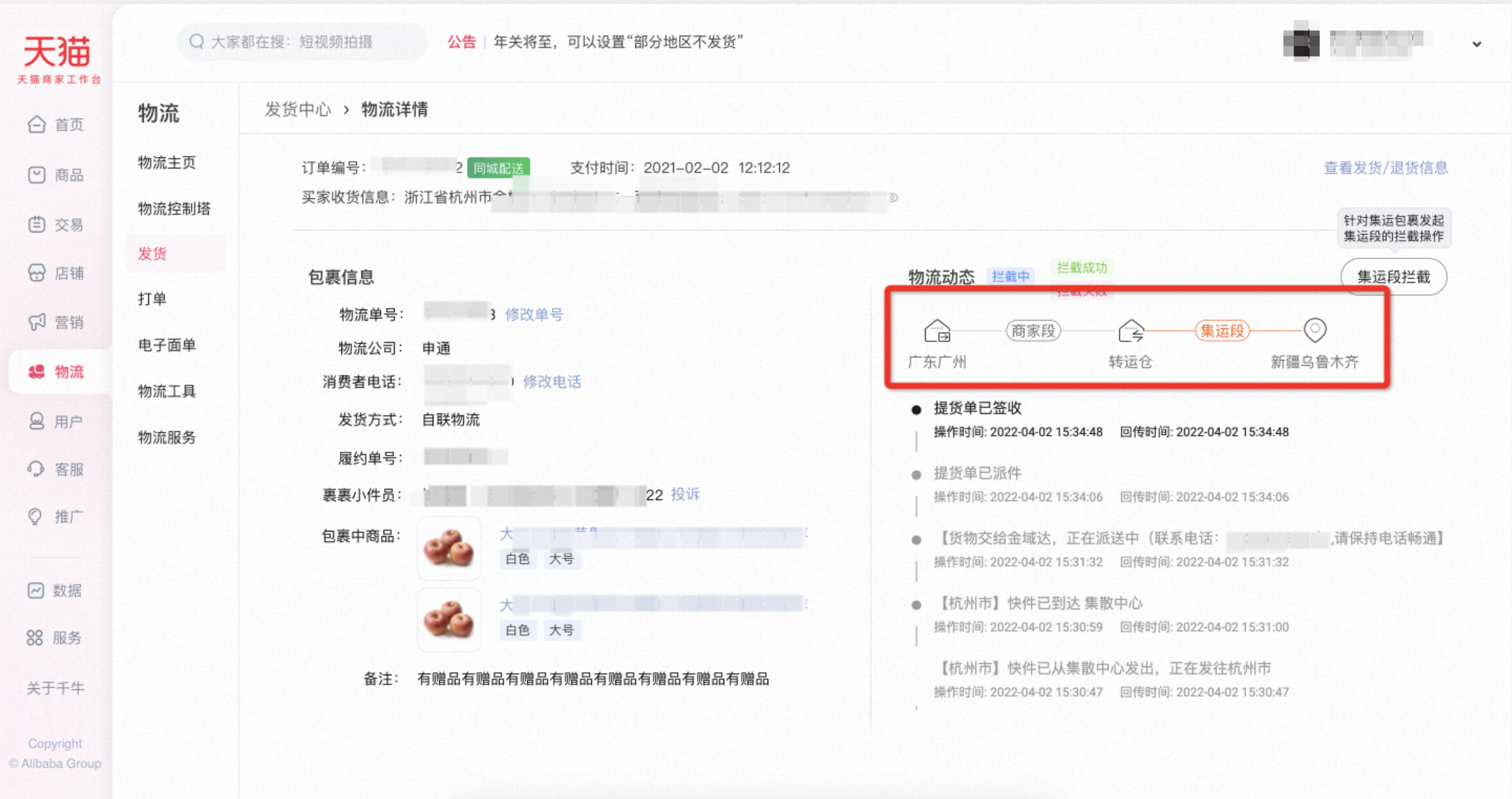
Task: Click the Home (首页) sidebar icon
Action: pyautogui.click(x=37, y=124)
